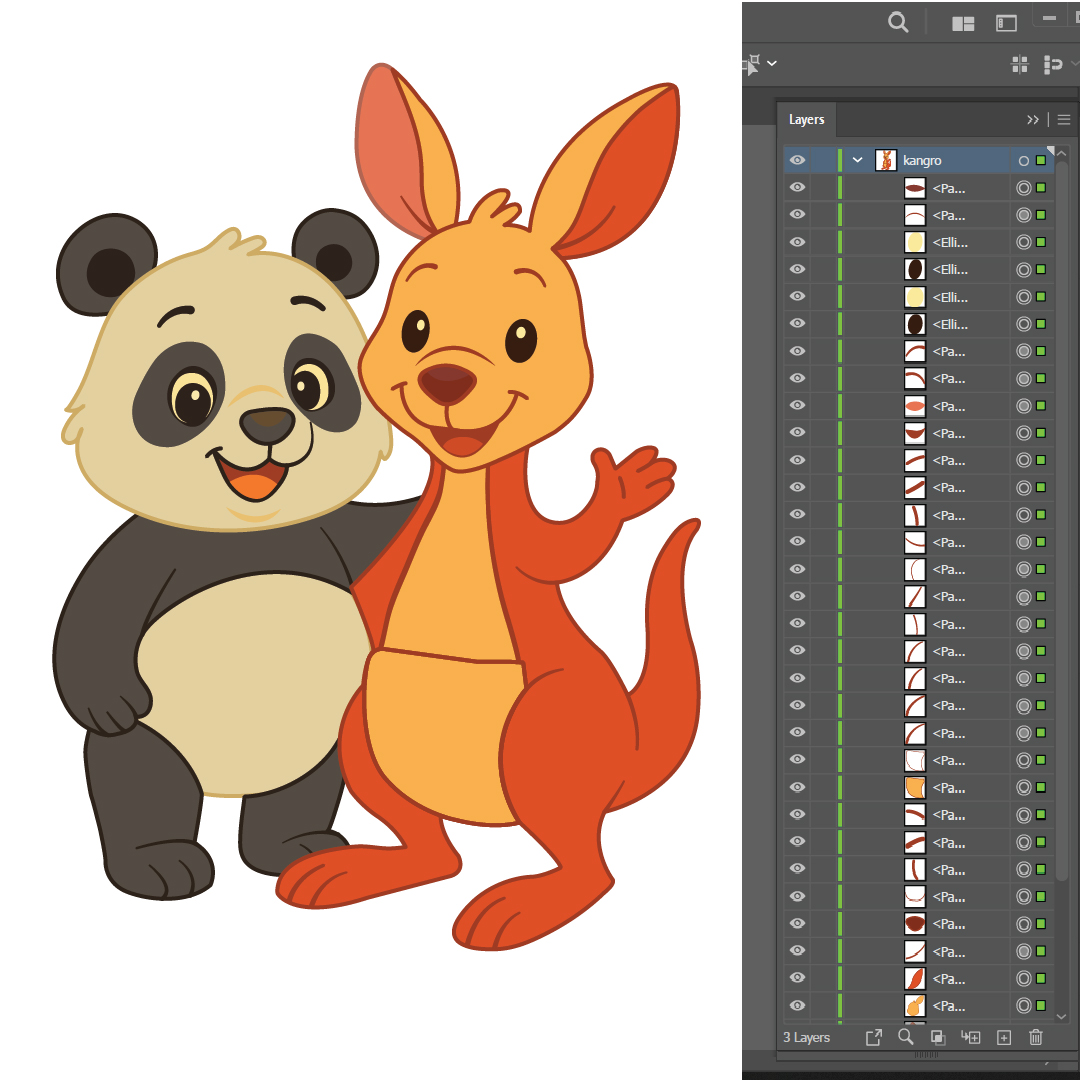Image resolution: width=1080 pixels, height=1080 pixels.
Task: Switch to the Layers tab
Action: click(x=806, y=120)
